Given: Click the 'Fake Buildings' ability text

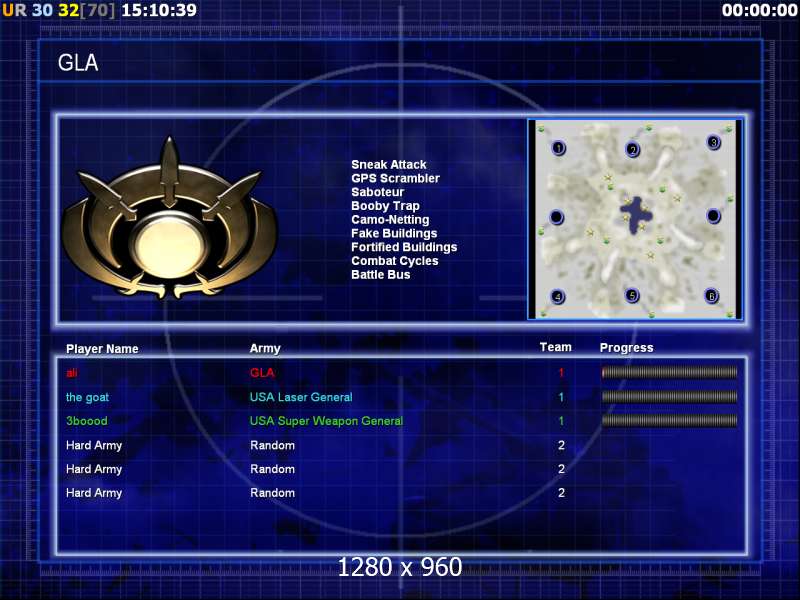Looking at the screenshot, I should pyautogui.click(x=394, y=234).
